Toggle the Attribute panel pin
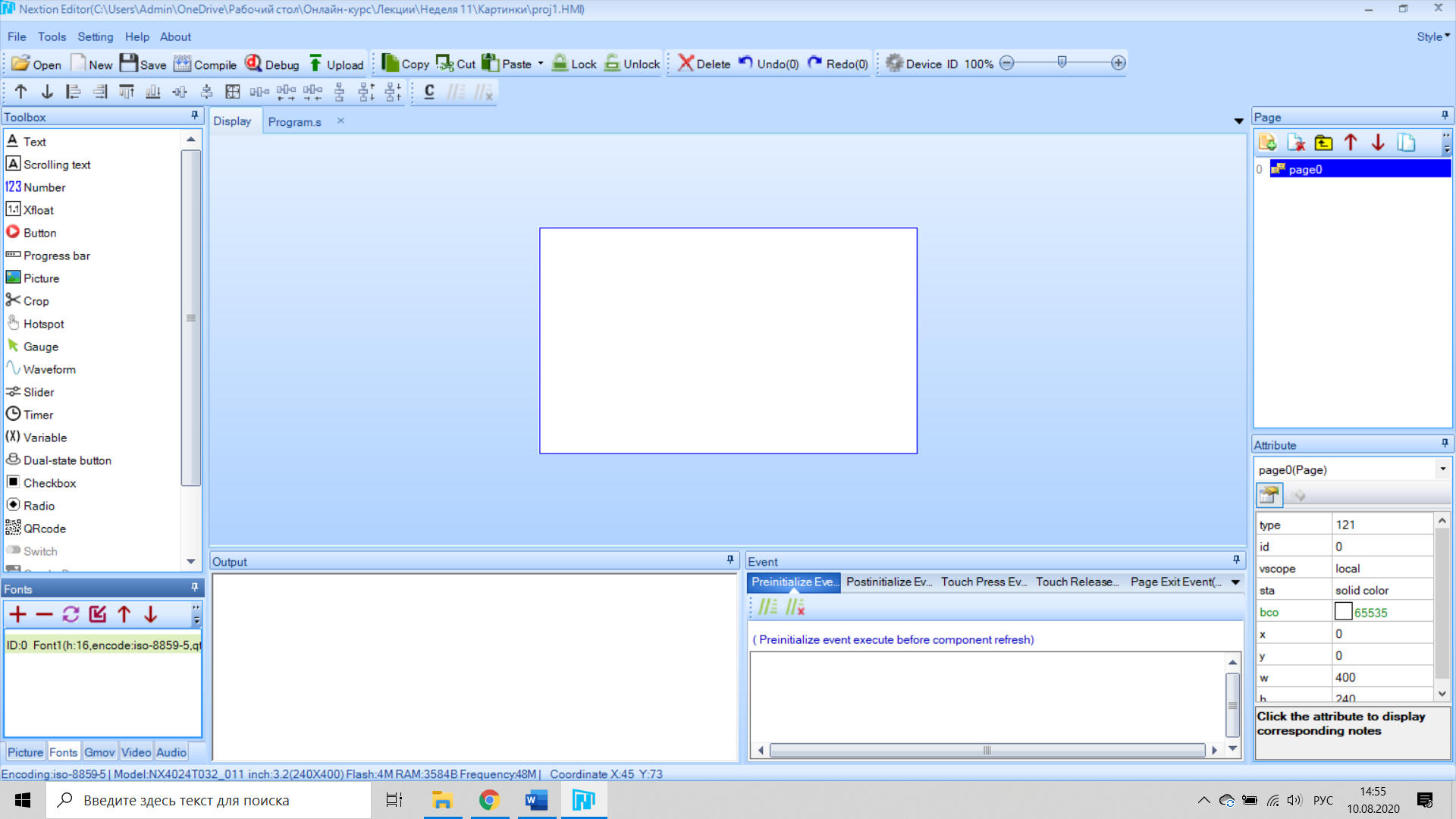 [x=1445, y=444]
